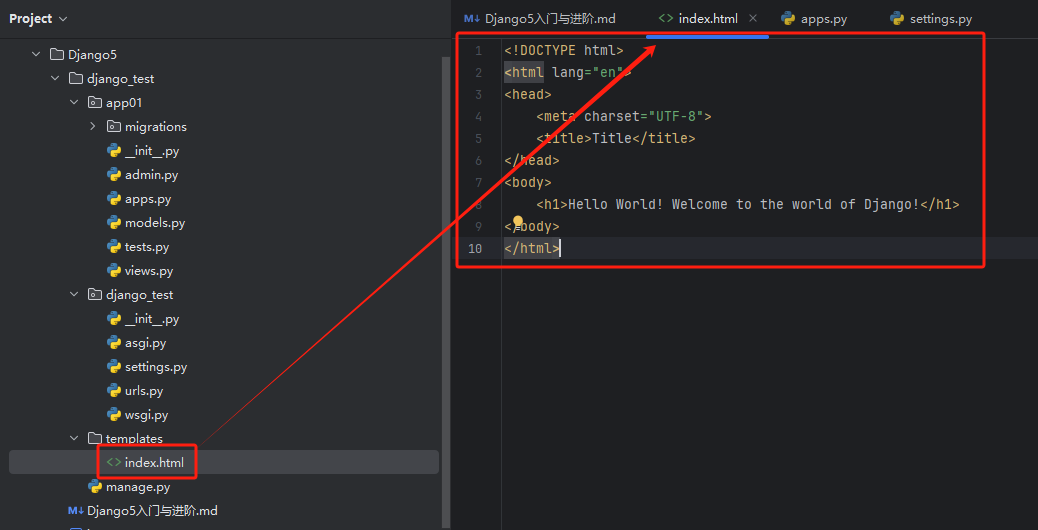Select views.py in the project tree

tap(149, 271)
